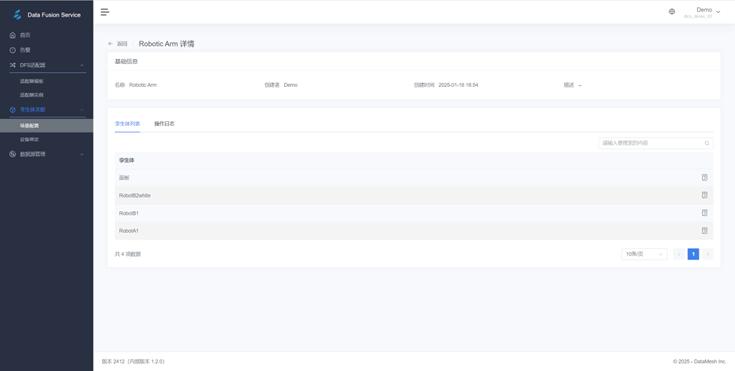The height and width of the screenshot is (371, 735).
Task: Click the 2025 DataMesh Inc. copyright text
Action: click(699, 362)
